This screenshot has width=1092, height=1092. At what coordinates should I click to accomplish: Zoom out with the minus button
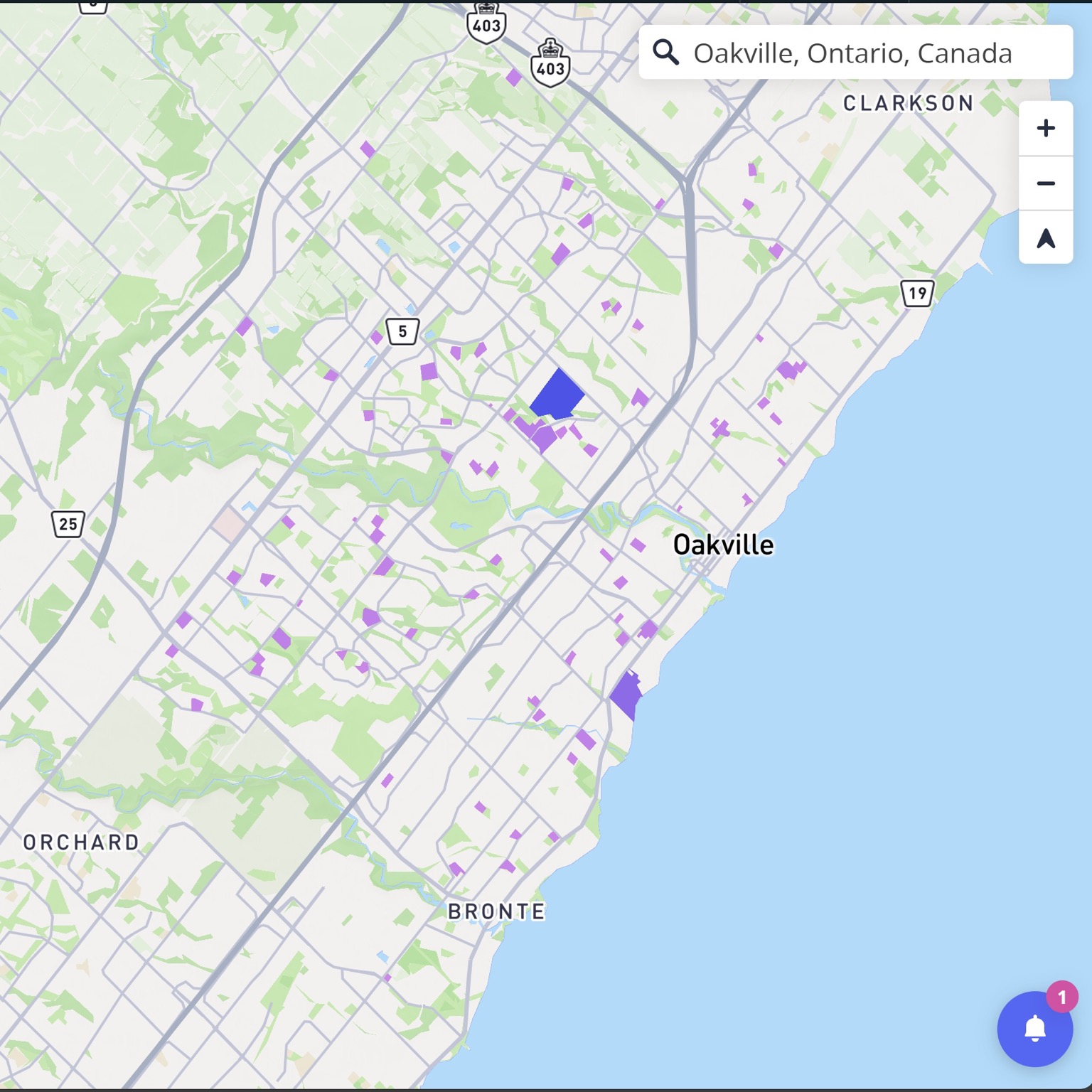(x=1045, y=183)
